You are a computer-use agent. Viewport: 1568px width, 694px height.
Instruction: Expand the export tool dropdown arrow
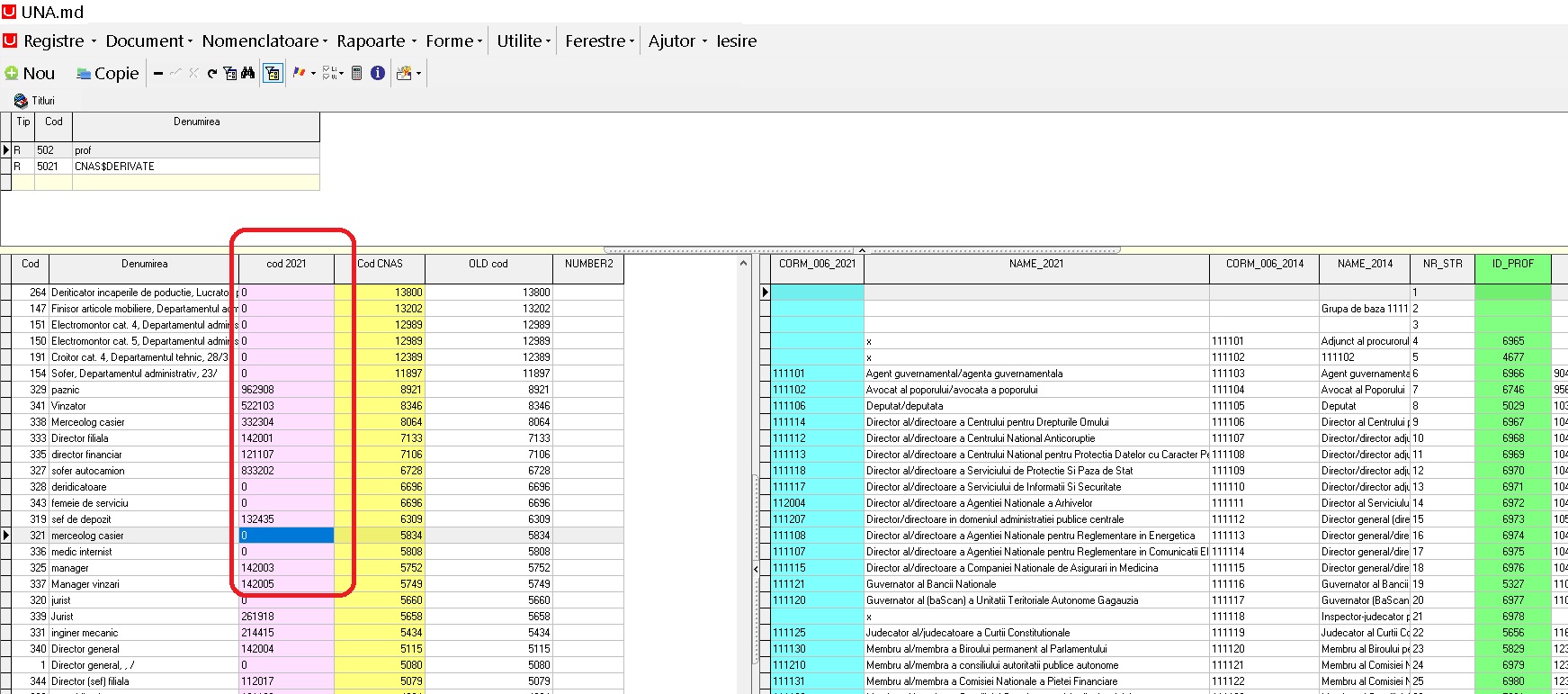pos(418,74)
